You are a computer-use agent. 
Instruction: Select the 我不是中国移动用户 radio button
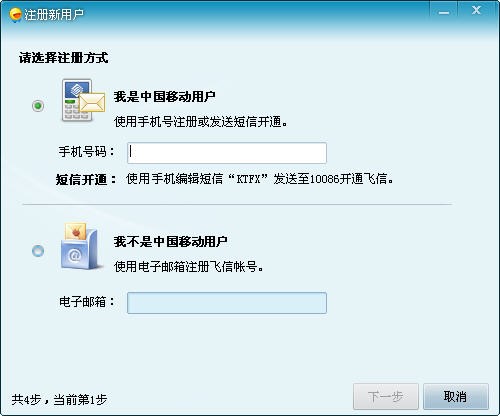[x=38, y=250]
